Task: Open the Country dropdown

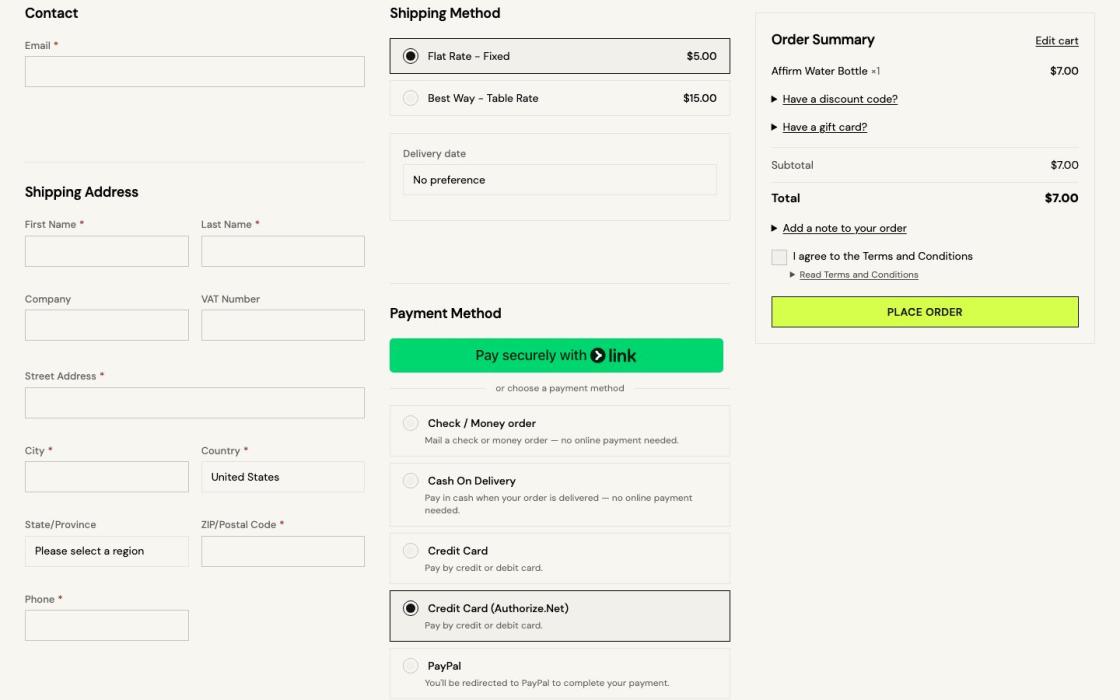Action: pos(283,477)
